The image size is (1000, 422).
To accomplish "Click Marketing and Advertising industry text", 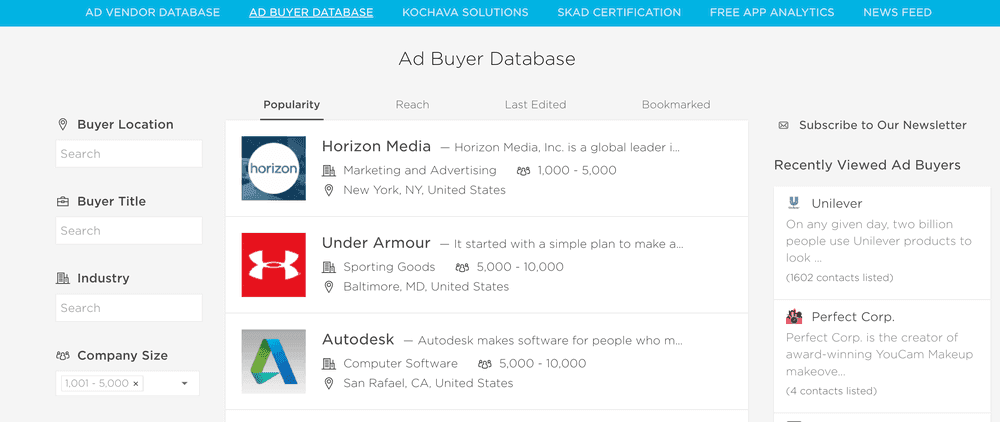I will 420,171.
